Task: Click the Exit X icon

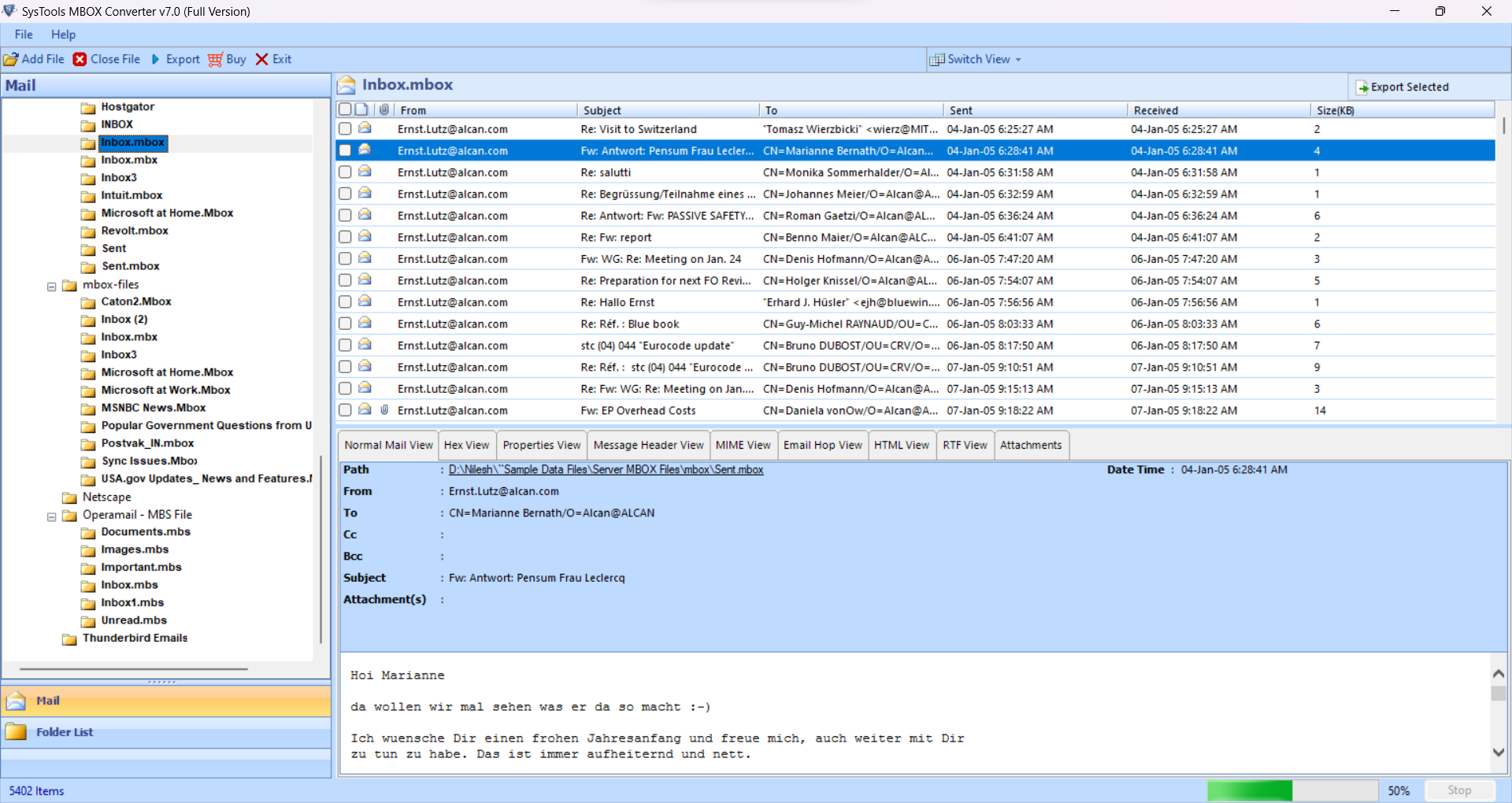Action: (262, 59)
